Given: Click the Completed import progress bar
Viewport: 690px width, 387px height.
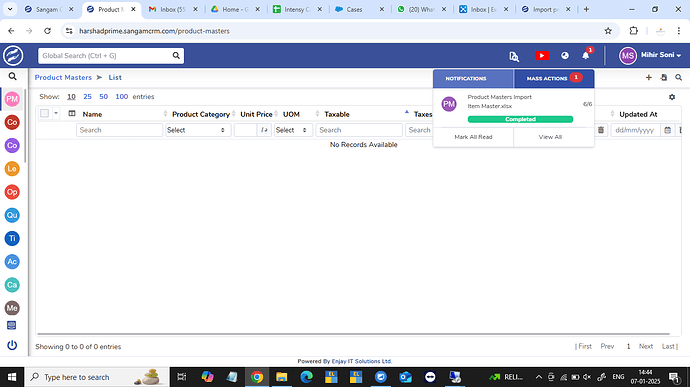Looking at the screenshot, I should (520, 119).
